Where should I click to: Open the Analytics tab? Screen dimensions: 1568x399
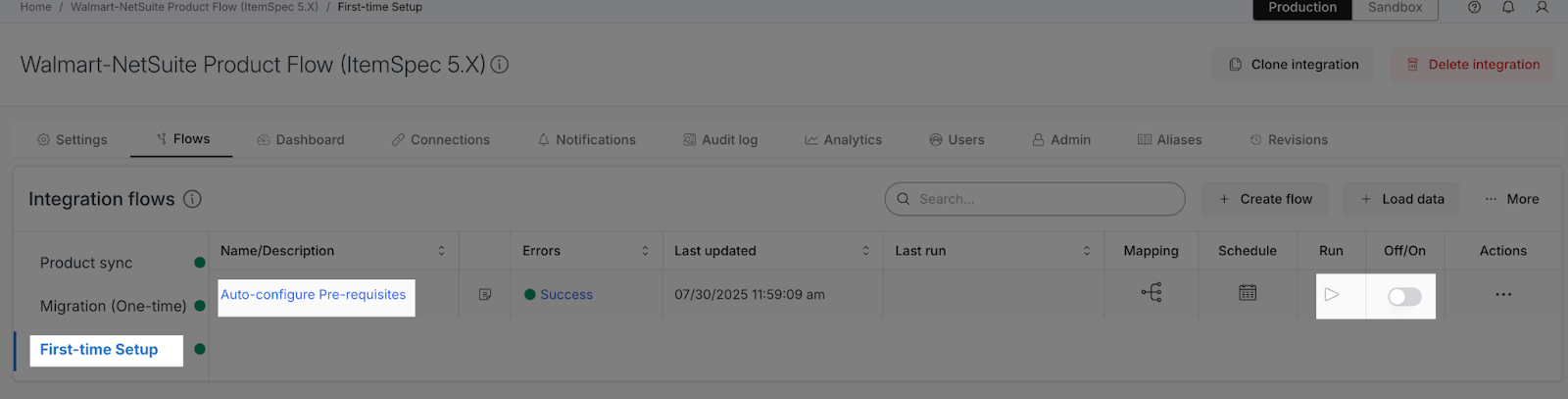point(844,140)
